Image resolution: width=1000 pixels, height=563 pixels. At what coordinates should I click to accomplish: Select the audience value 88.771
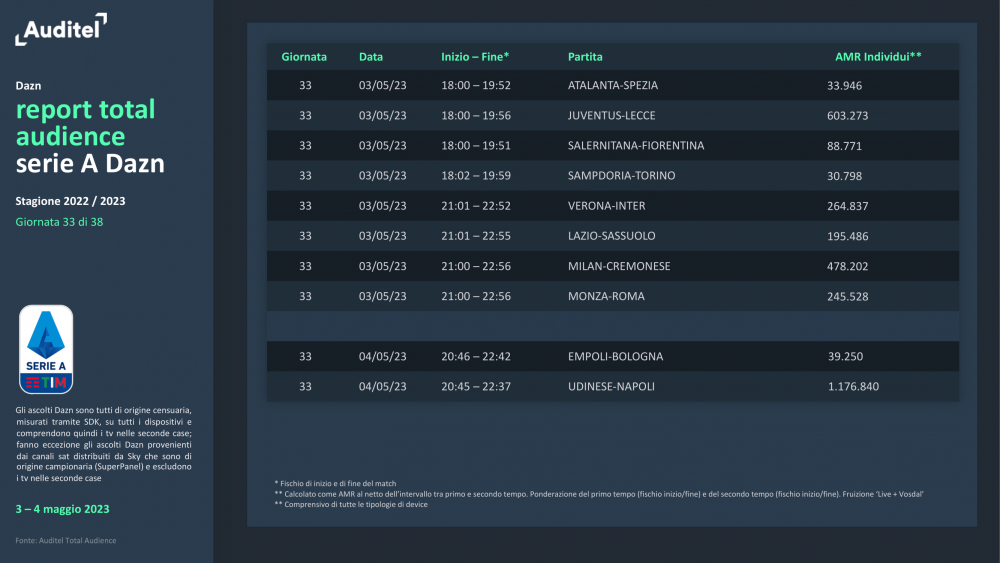pos(844,145)
